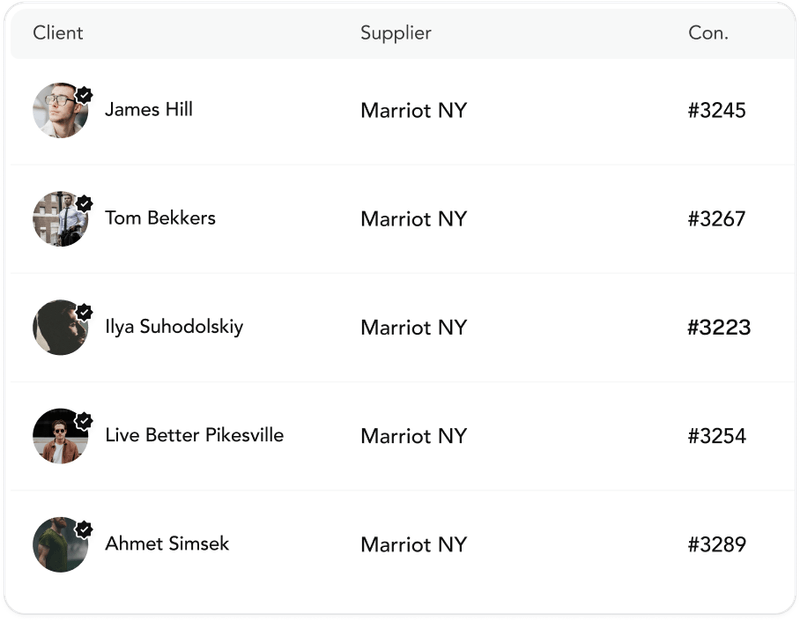The height and width of the screenshot is (620, 800).
Task: Sort by the Supplier column header
Action: click(x=396, y=33)
